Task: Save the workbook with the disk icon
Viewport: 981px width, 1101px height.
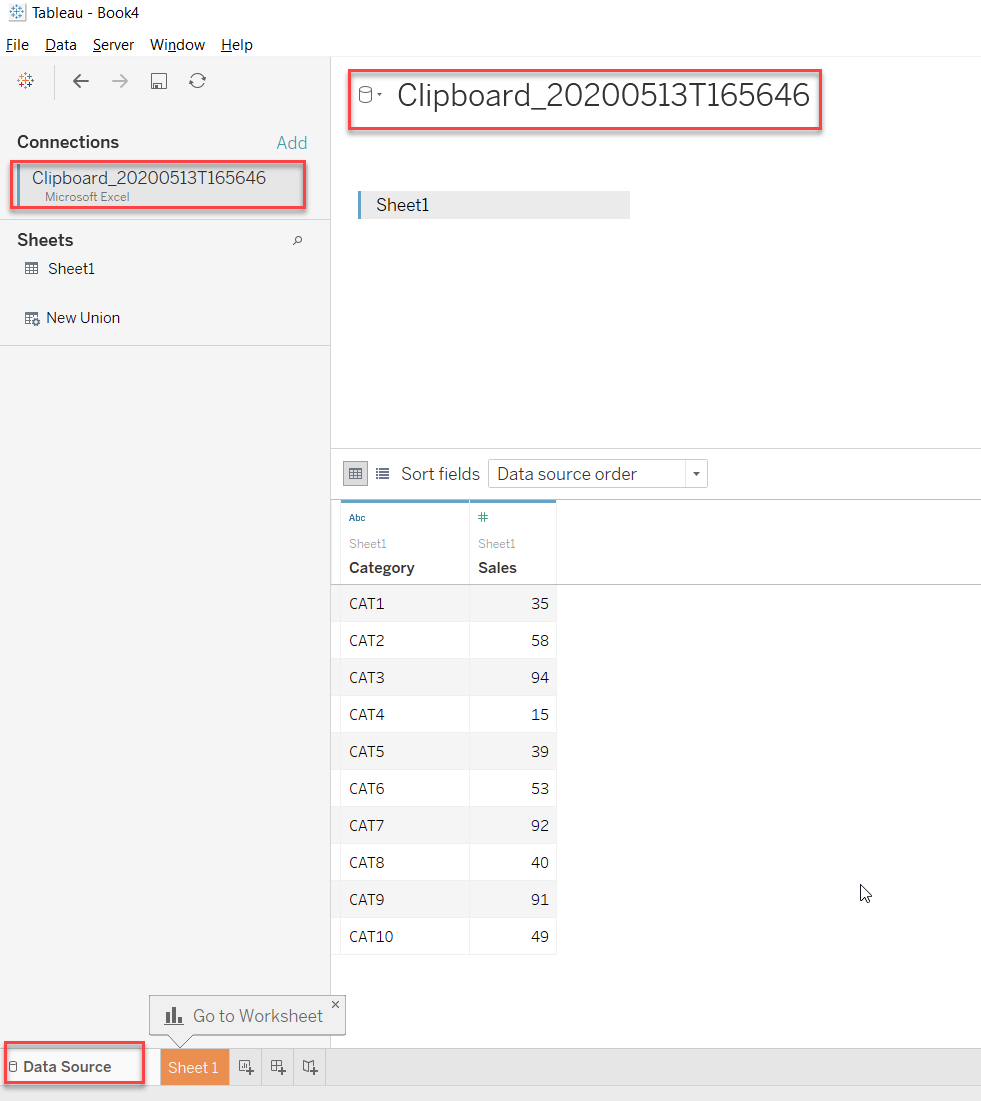Action: coord(159,81)
